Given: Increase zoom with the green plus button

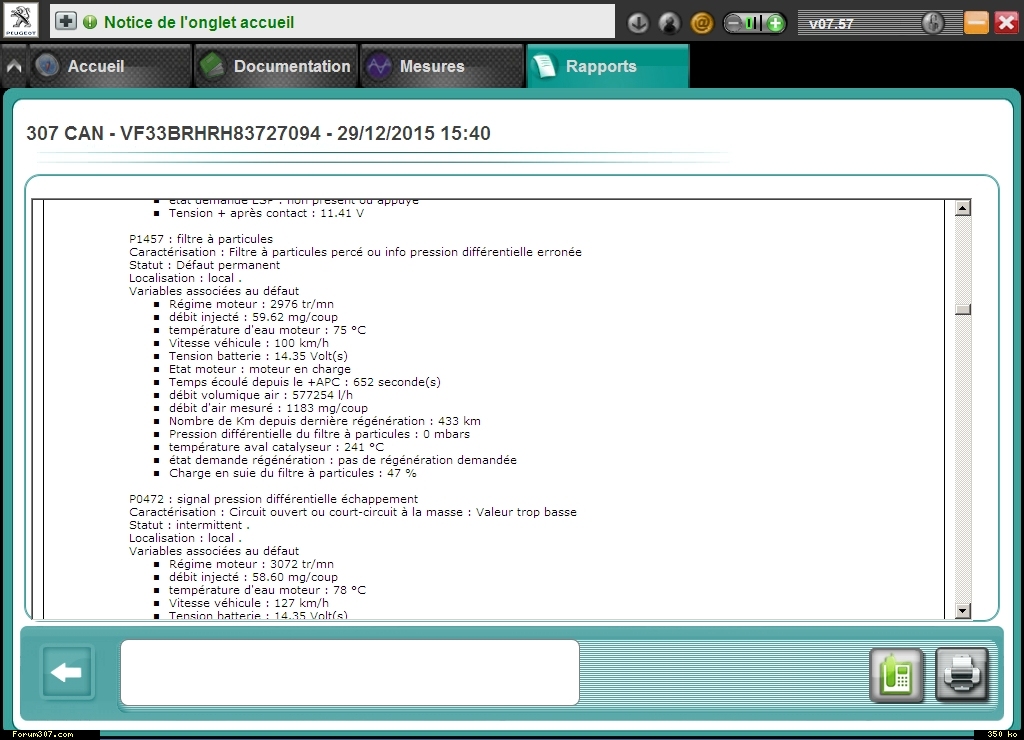Looking at the screenshot, I should [x=775, y=23].
